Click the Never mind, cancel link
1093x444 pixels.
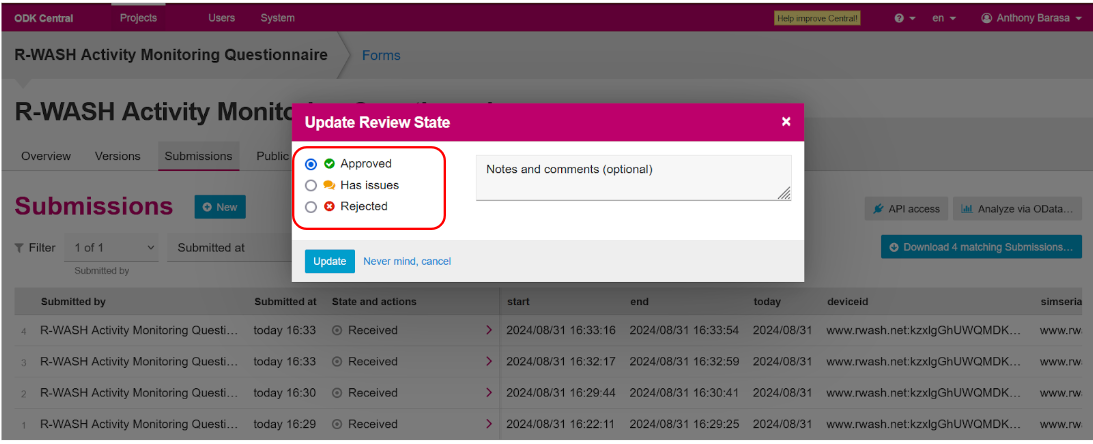[407, 261]
